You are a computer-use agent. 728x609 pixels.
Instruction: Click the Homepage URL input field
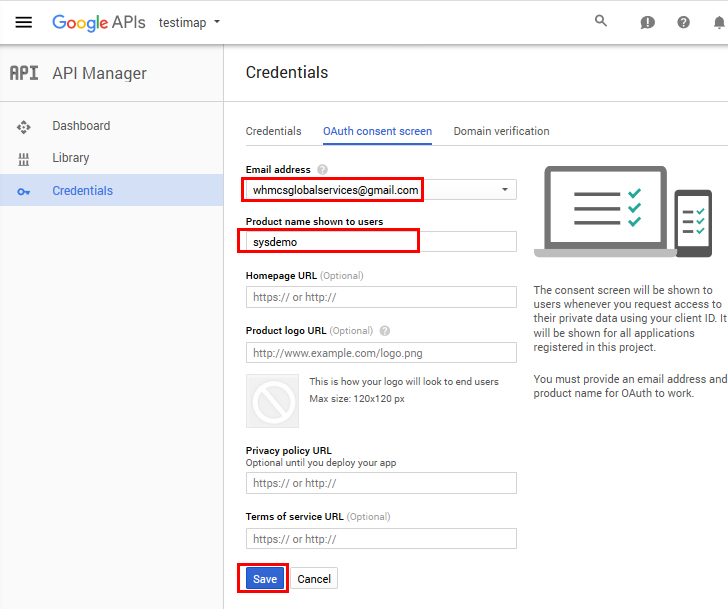380,297
